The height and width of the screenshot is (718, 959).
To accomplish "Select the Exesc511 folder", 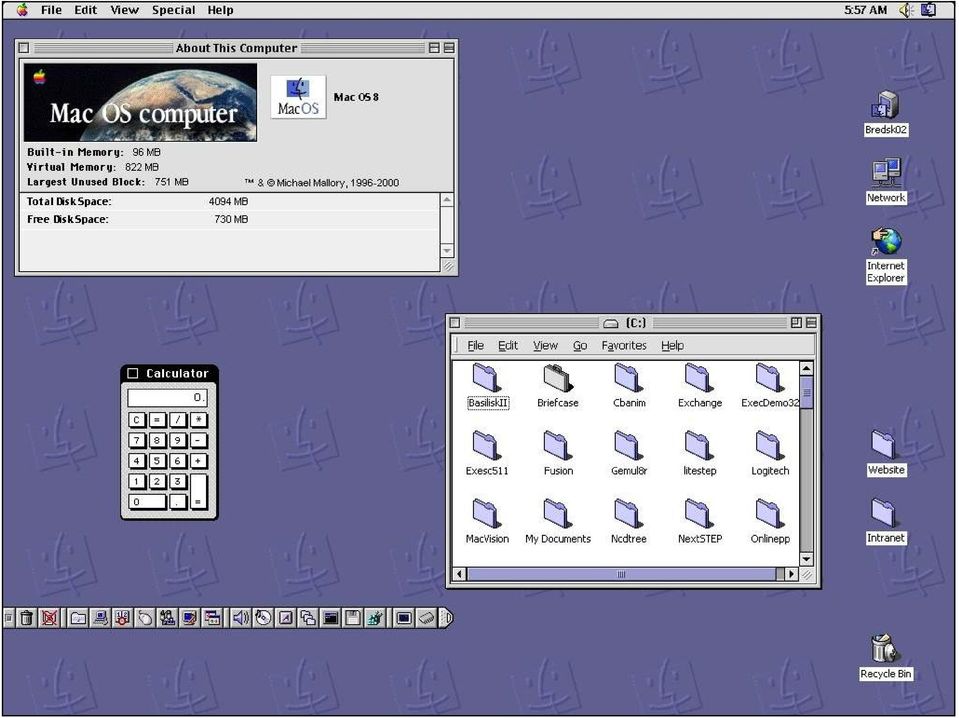I will pyautogui.click(x=487, y=453).
